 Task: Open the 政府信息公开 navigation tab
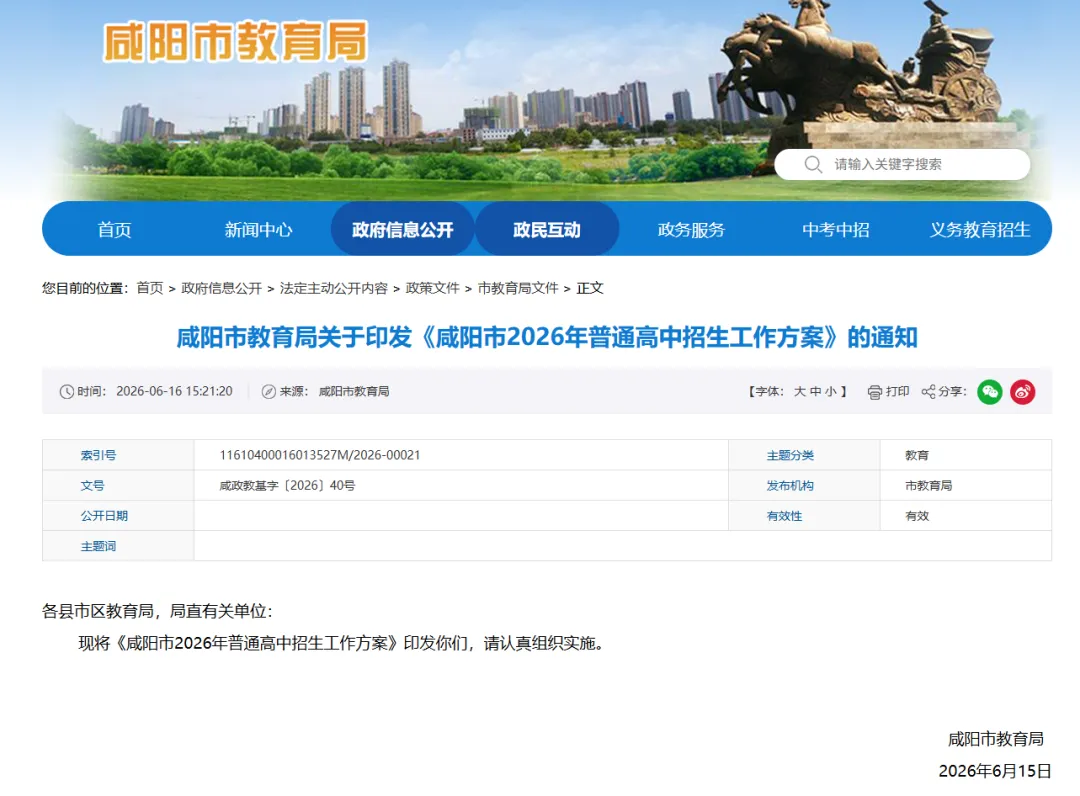(x=402, y=229)
